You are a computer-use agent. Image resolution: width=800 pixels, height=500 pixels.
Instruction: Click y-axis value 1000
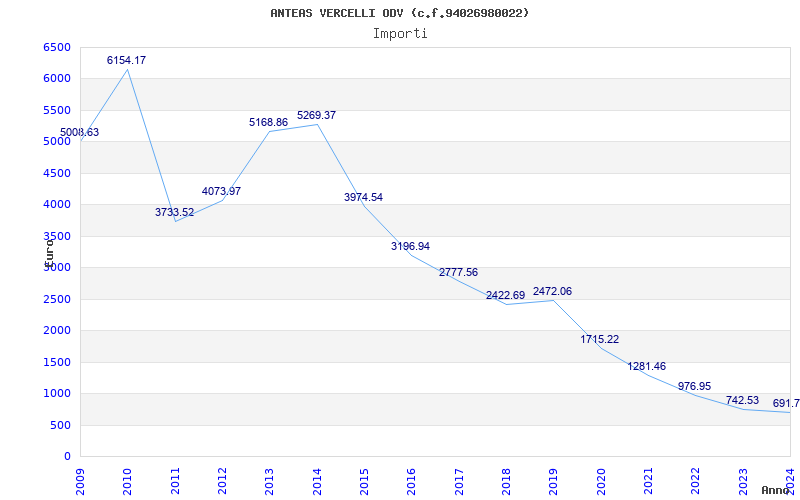(x=57, y=393)
